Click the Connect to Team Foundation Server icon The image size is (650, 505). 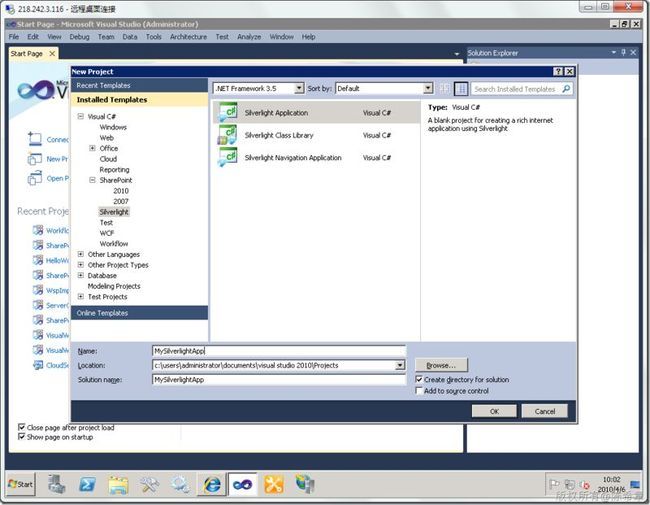(x=35, y=139)
